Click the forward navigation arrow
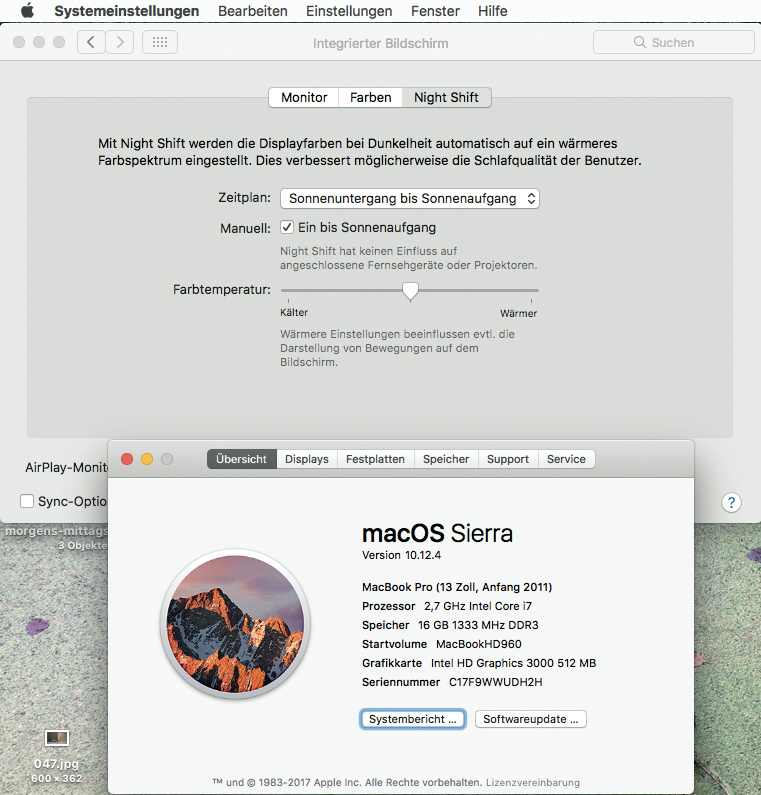This screenshot has width=761, height=795. click(x=120, y=42)
